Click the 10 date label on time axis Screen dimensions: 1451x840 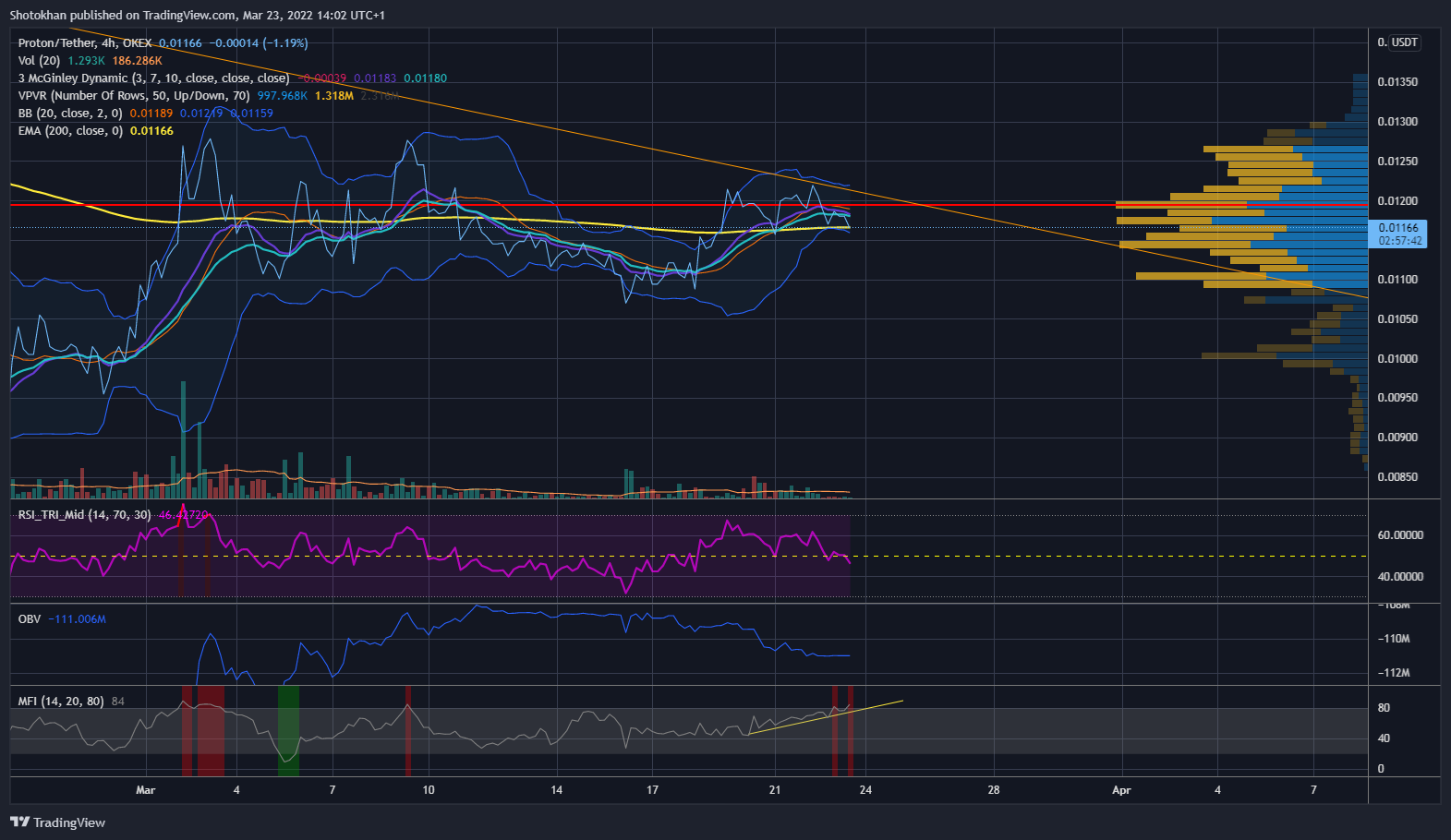tap(429, 790)
